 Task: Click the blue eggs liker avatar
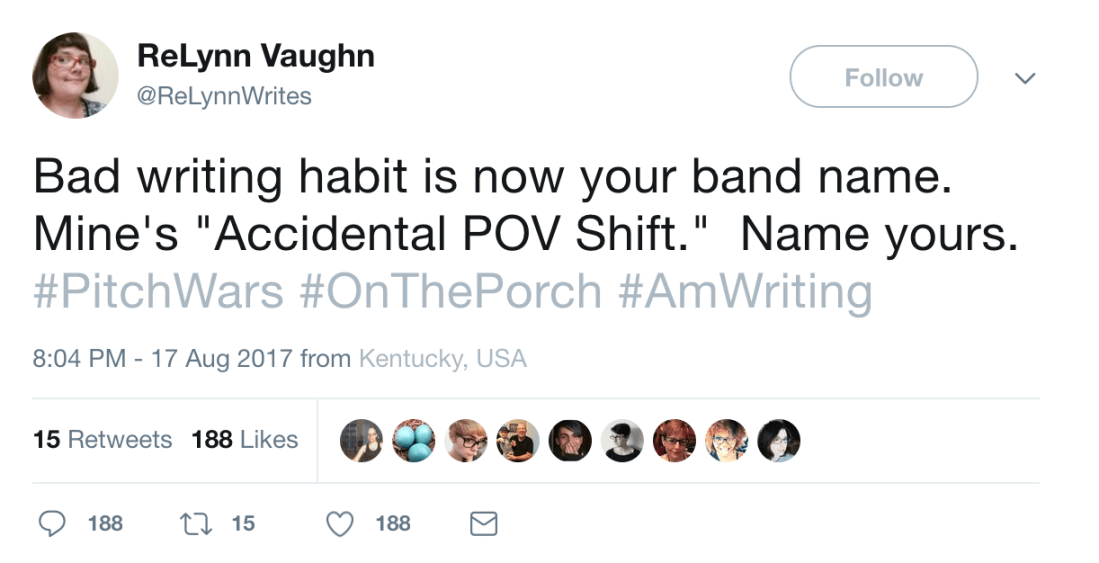click(x=413, y=440)
